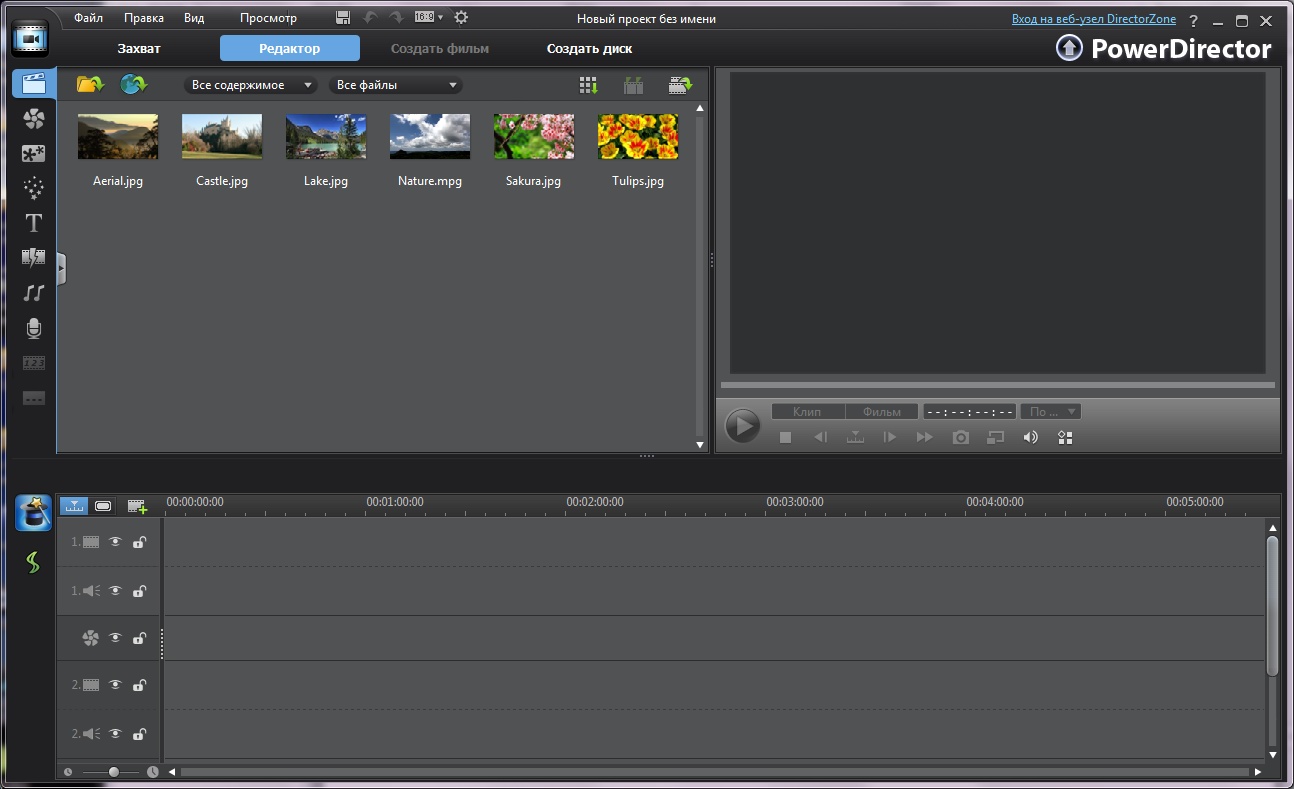Open the Audio Mixing Room (music notes)

34,293
